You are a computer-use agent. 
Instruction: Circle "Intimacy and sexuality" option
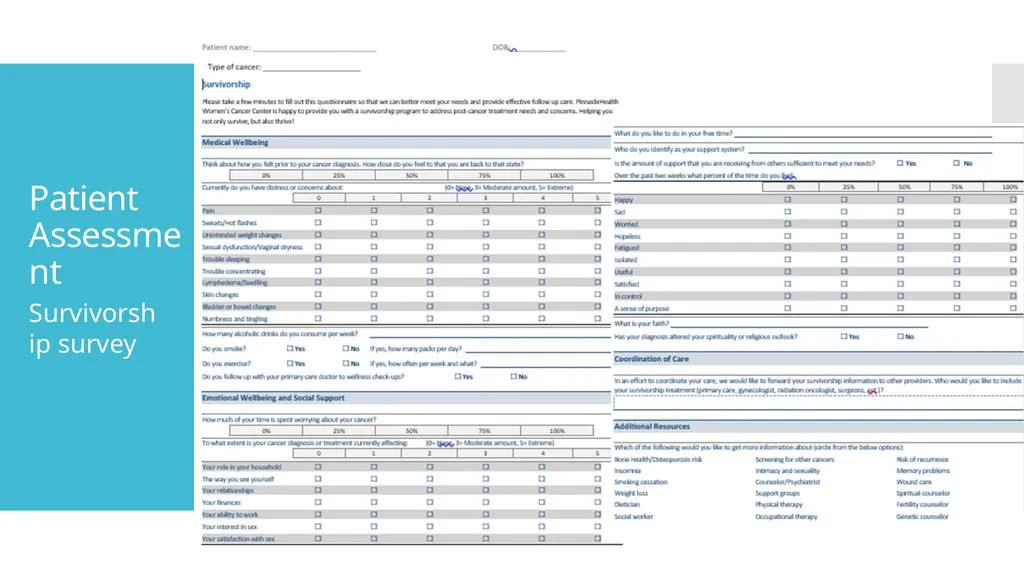click(x=787, y=470)
